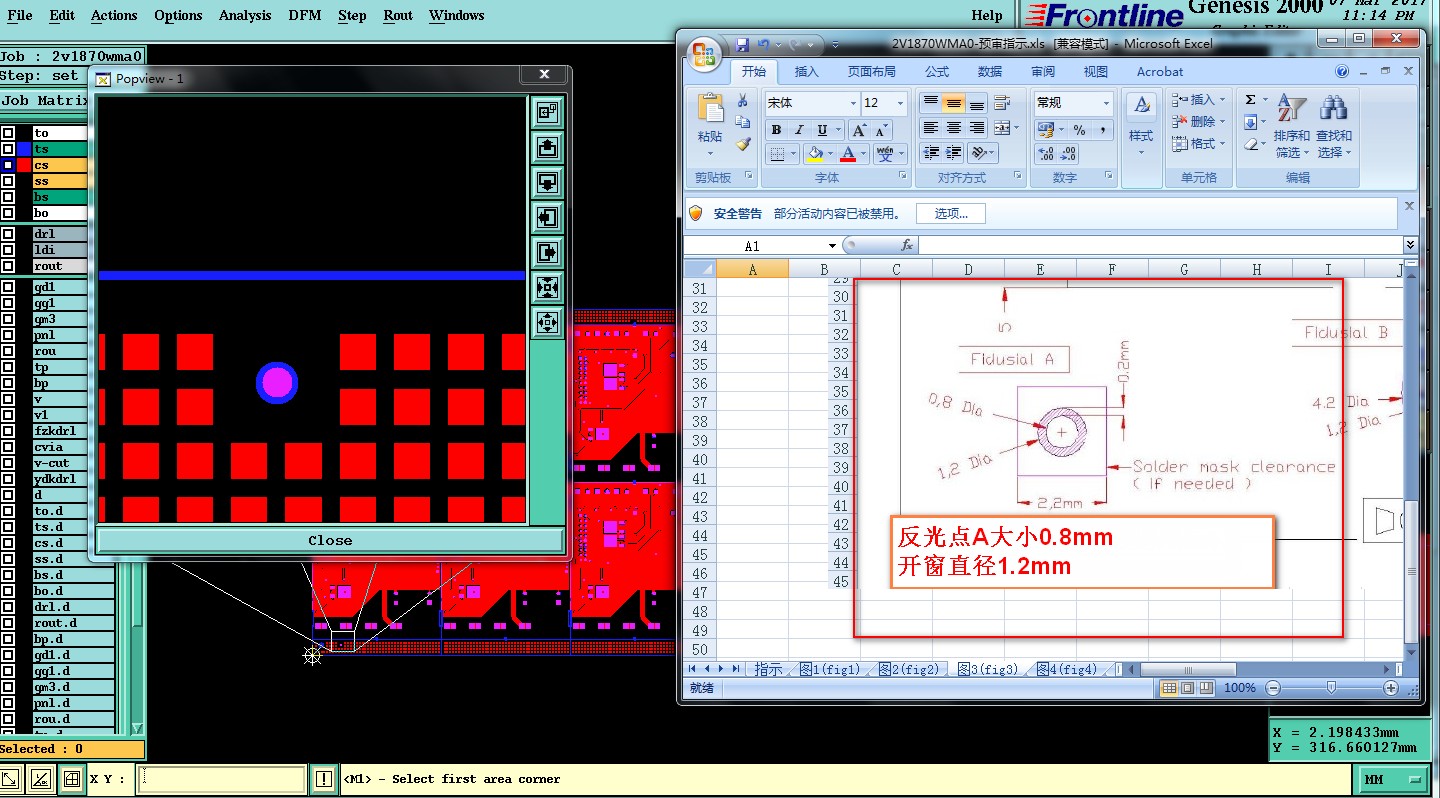Click the first diagonal-arrow icon in the bottom-left bar
1440x798 pixels.
click(11, 779)
